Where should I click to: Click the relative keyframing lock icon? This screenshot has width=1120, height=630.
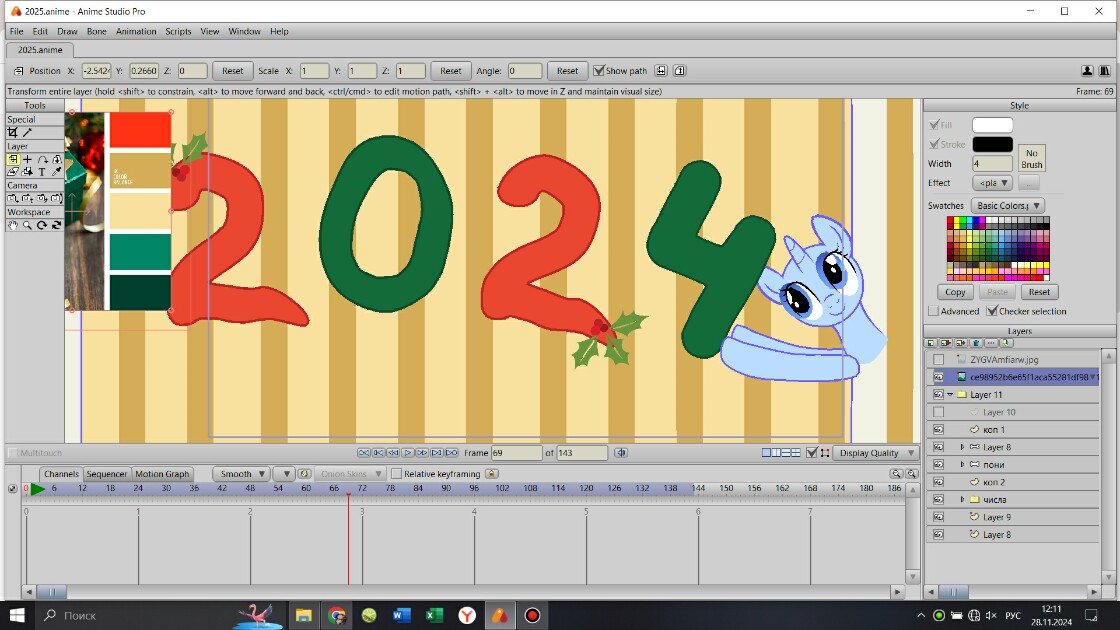491,474
